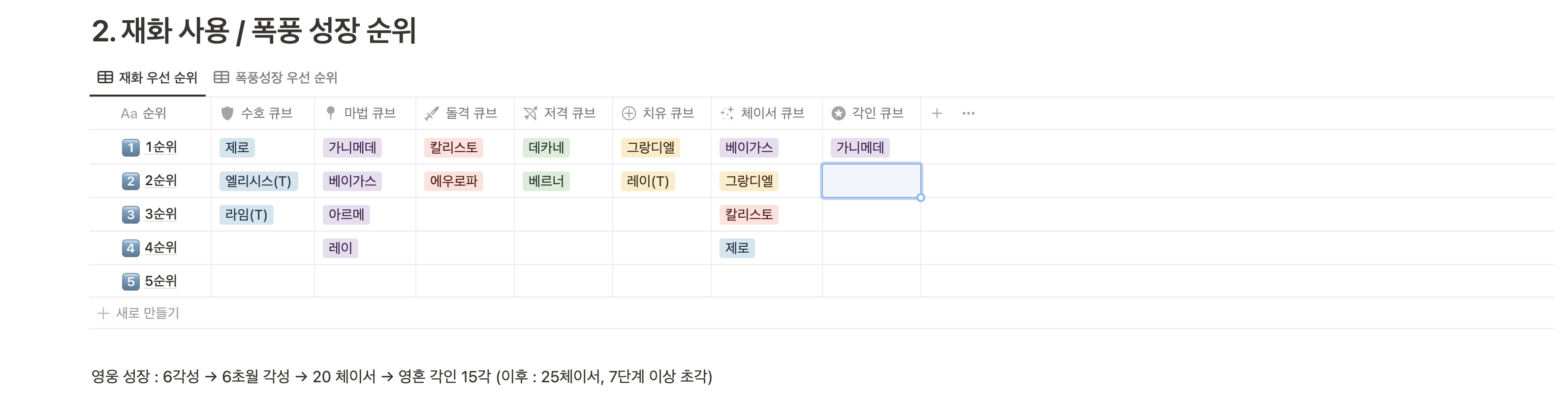1568x400 pixels.
Task: Open the 4순위 row page
Action: tap(161, 248)
